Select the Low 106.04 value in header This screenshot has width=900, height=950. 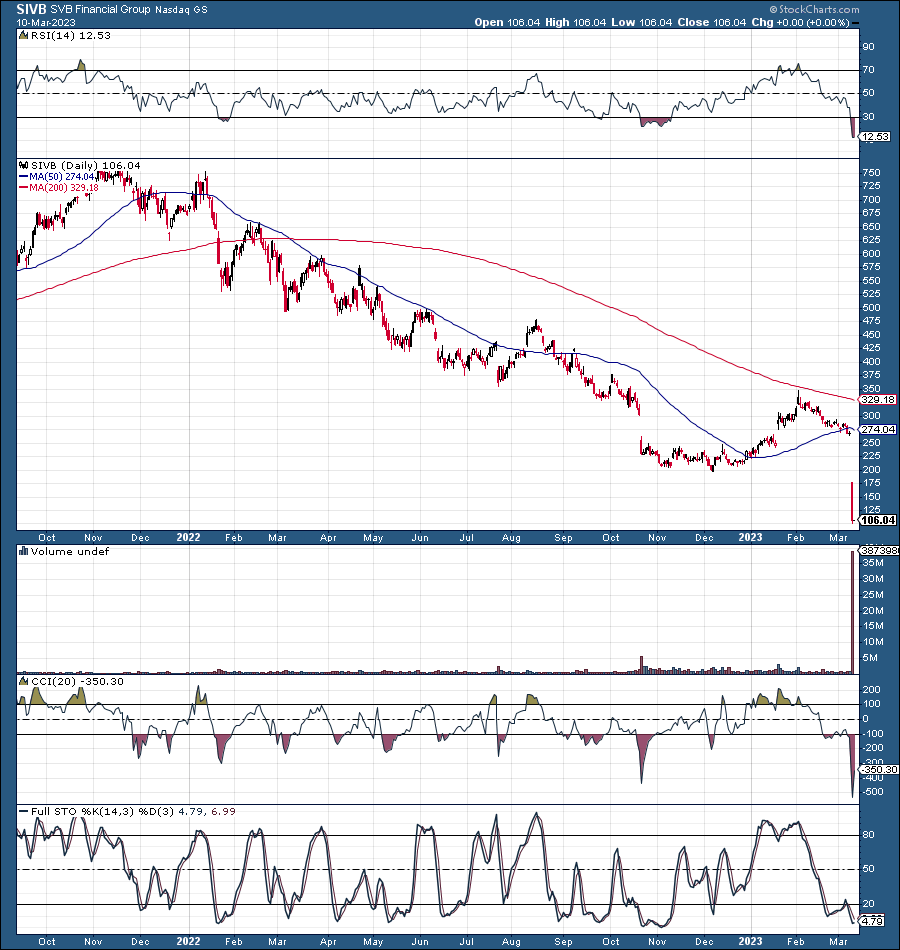point(641,22)
